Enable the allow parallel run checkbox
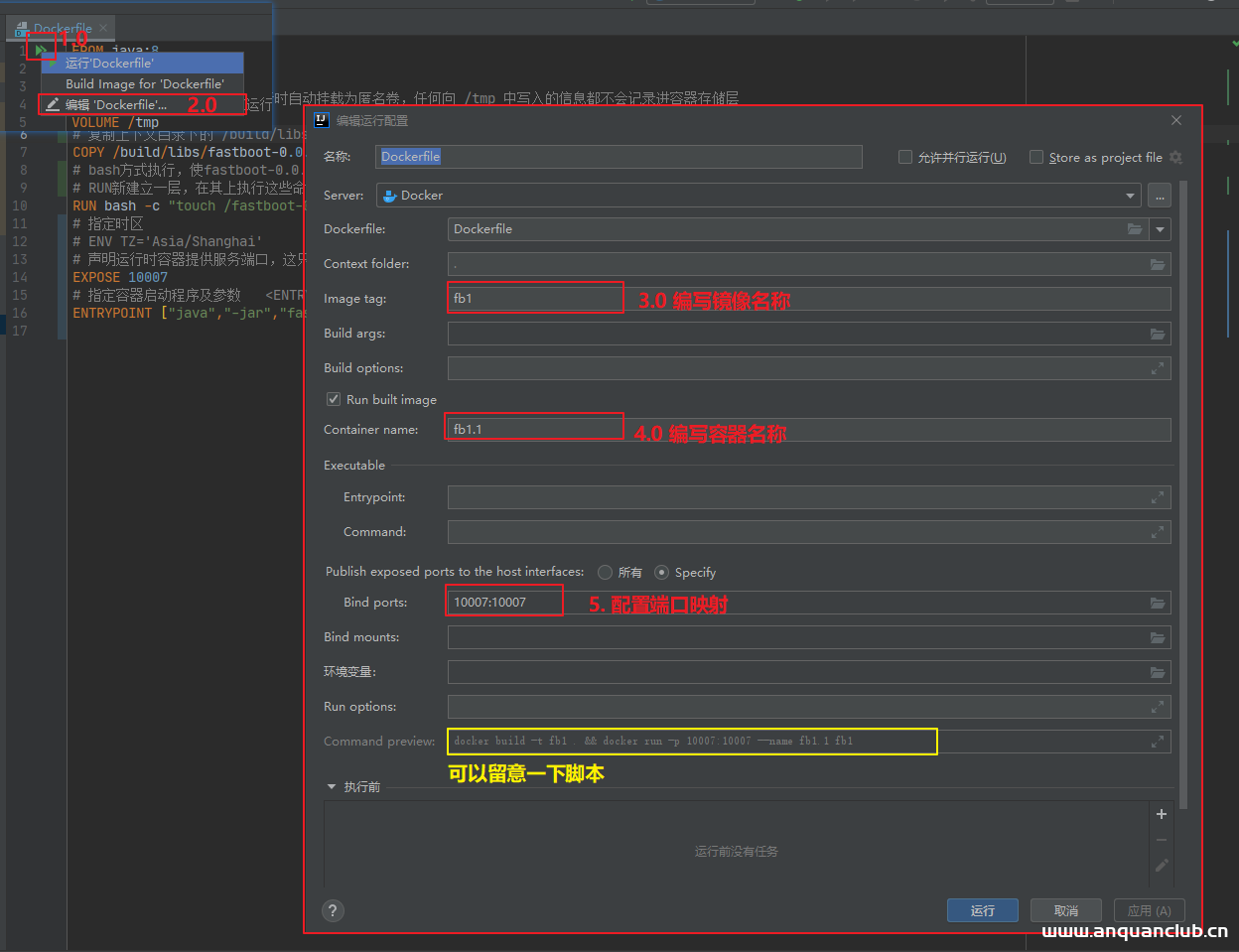 (905, 157)
